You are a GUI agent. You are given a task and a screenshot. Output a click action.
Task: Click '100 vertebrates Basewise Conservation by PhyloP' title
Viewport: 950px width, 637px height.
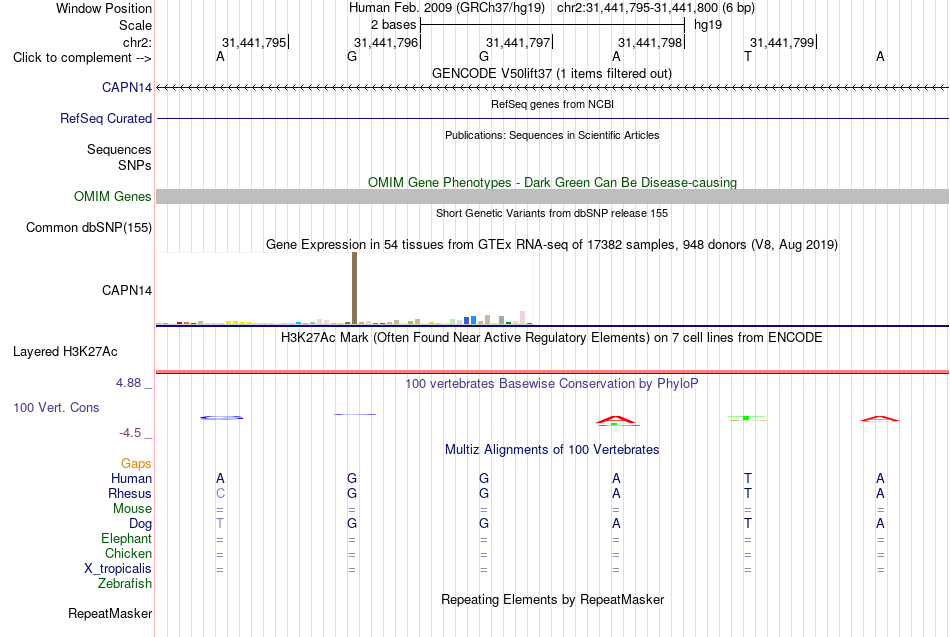[x=552, y=384]
